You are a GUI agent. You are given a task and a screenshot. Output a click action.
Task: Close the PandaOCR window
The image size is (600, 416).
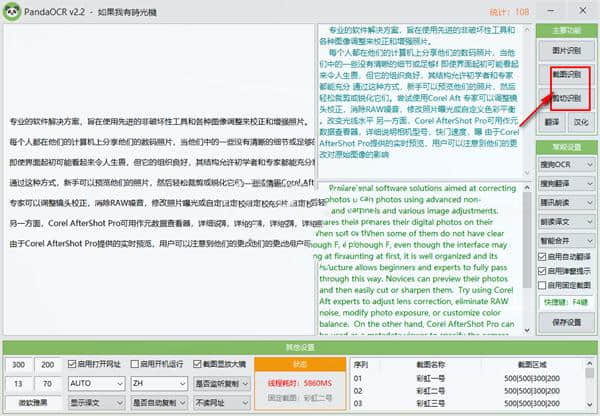click(587, 11)
